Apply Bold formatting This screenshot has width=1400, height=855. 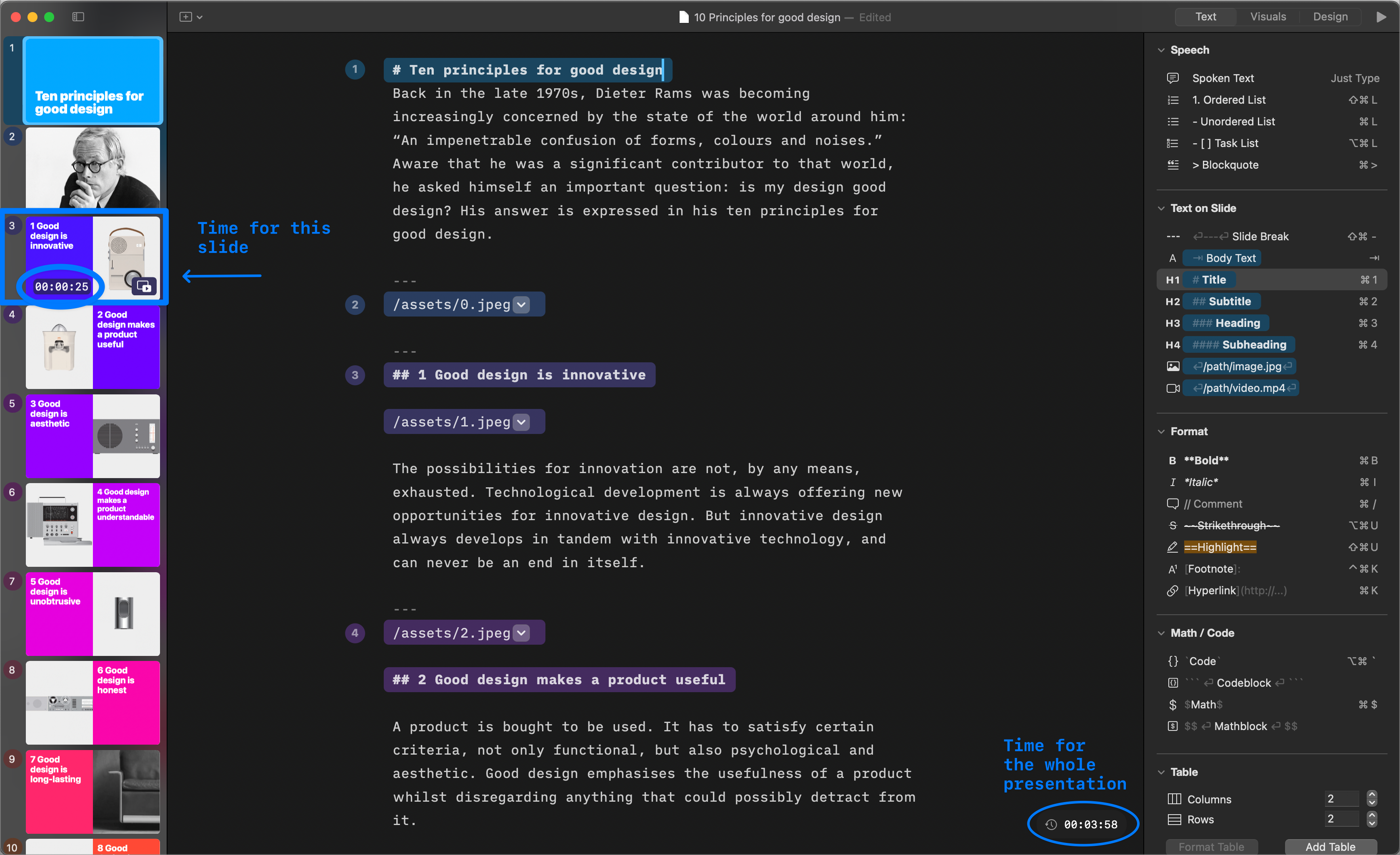[1272, 461]
